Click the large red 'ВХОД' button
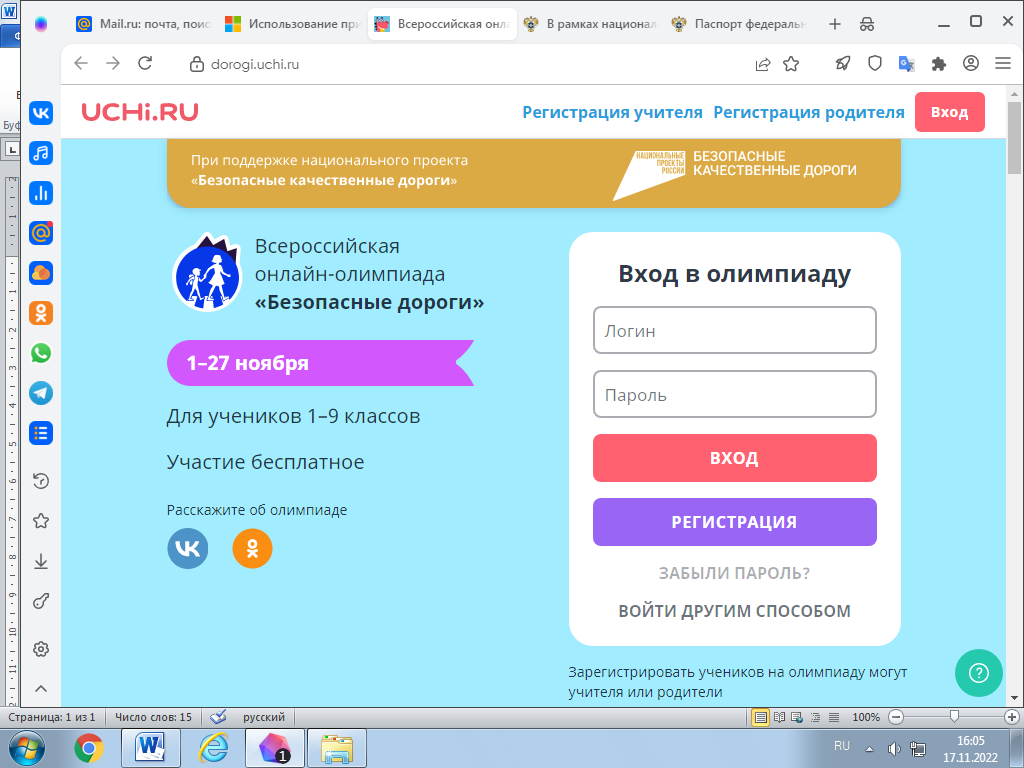The width and height of the screenshot is (1024, 768). [x=735, y=458]
